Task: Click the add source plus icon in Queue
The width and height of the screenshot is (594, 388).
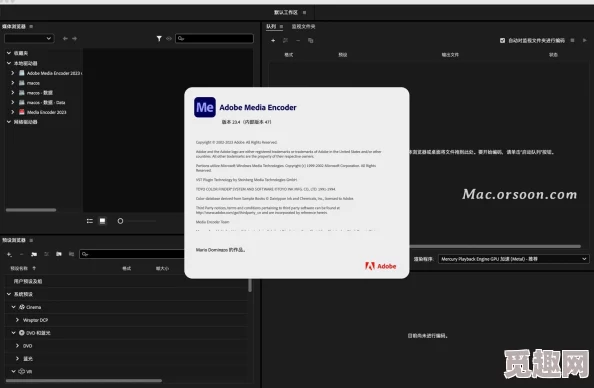Action: (x=273, y=41)
